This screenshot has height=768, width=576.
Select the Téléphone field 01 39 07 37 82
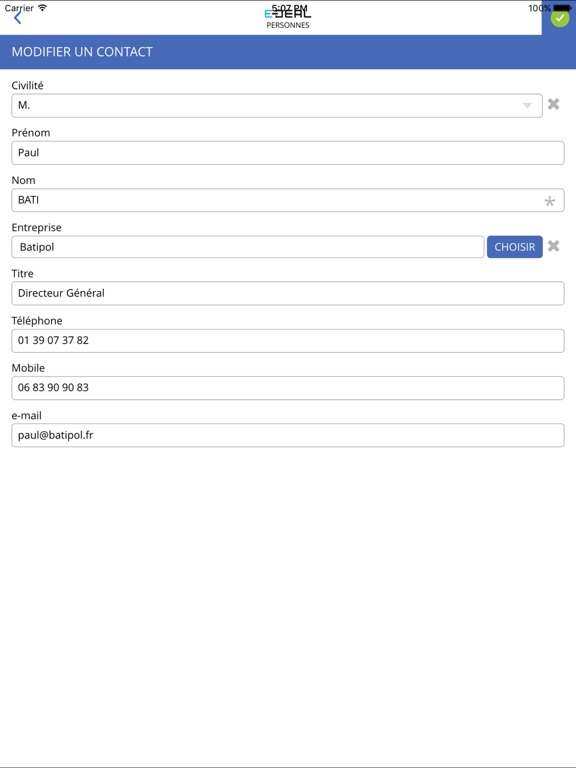click(288, 341)
